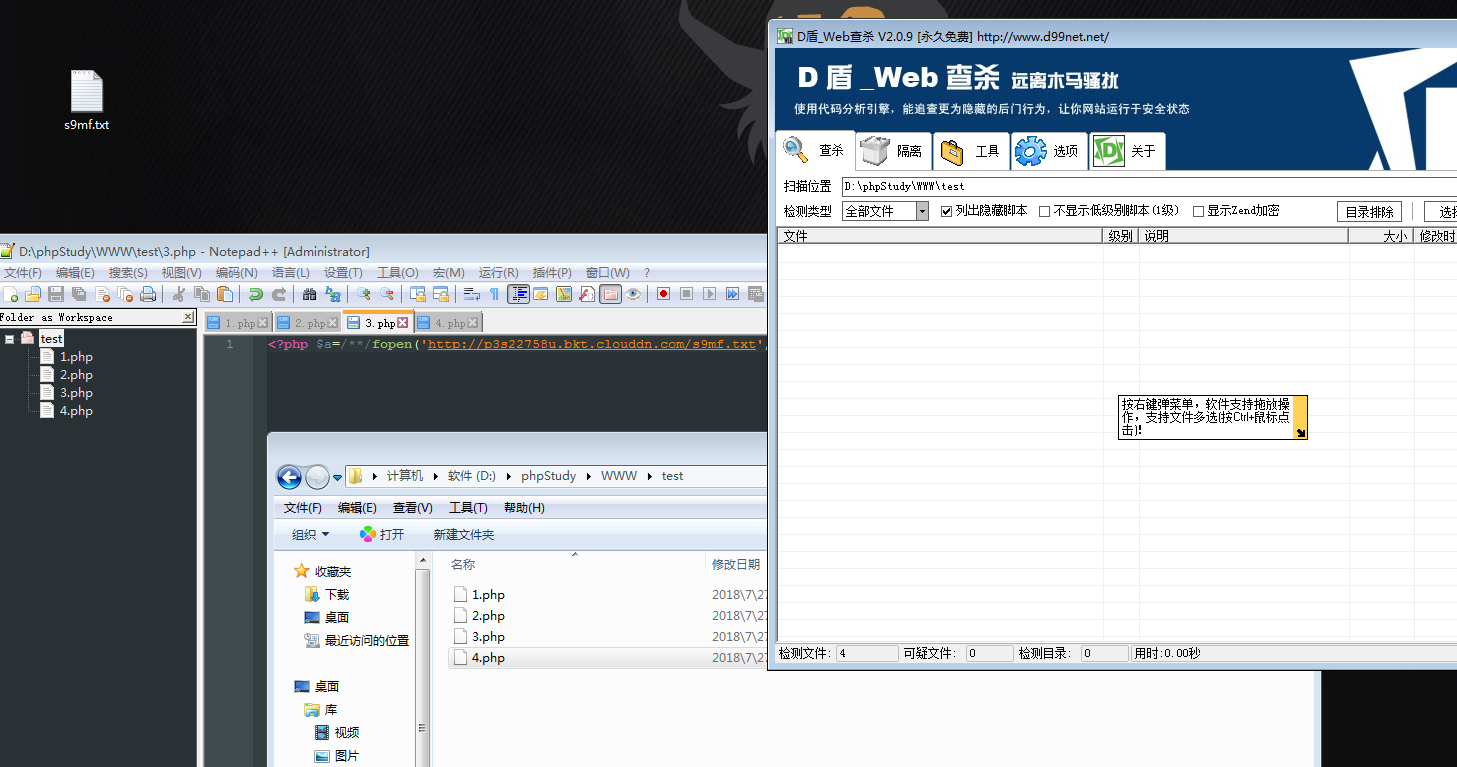Switch to the 1.php editor tab
Viewport: 1457px width, 767px height.
pyautogui.click(x=239, y=323)
